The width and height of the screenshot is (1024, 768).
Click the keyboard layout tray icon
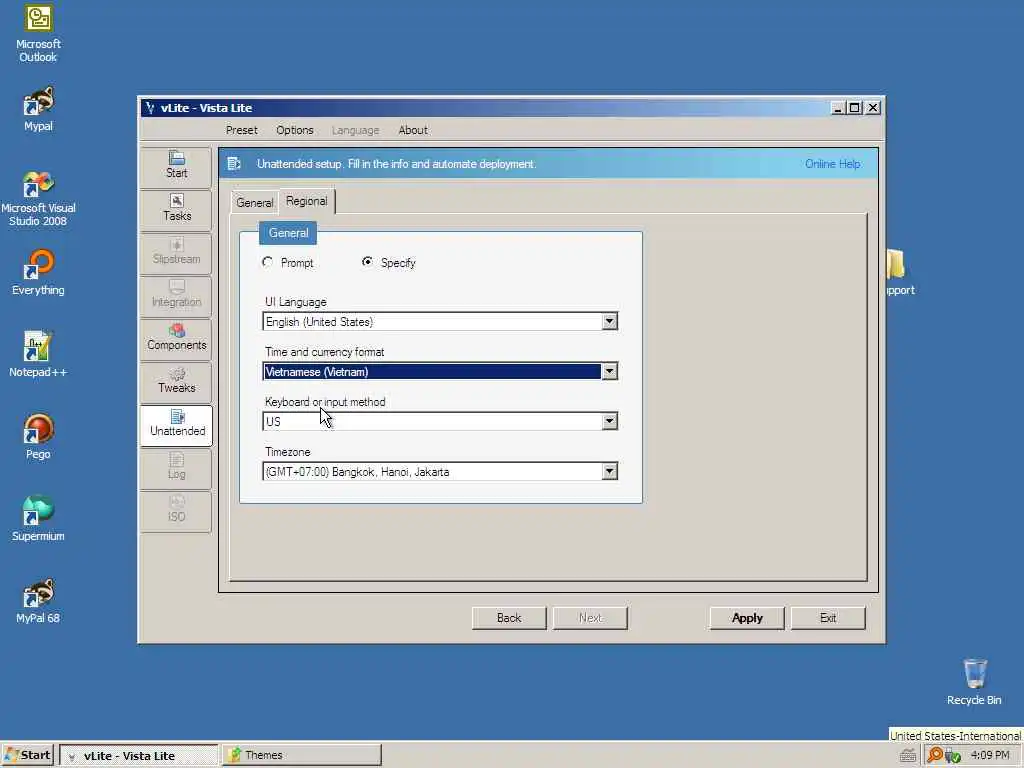pos(907,756)
